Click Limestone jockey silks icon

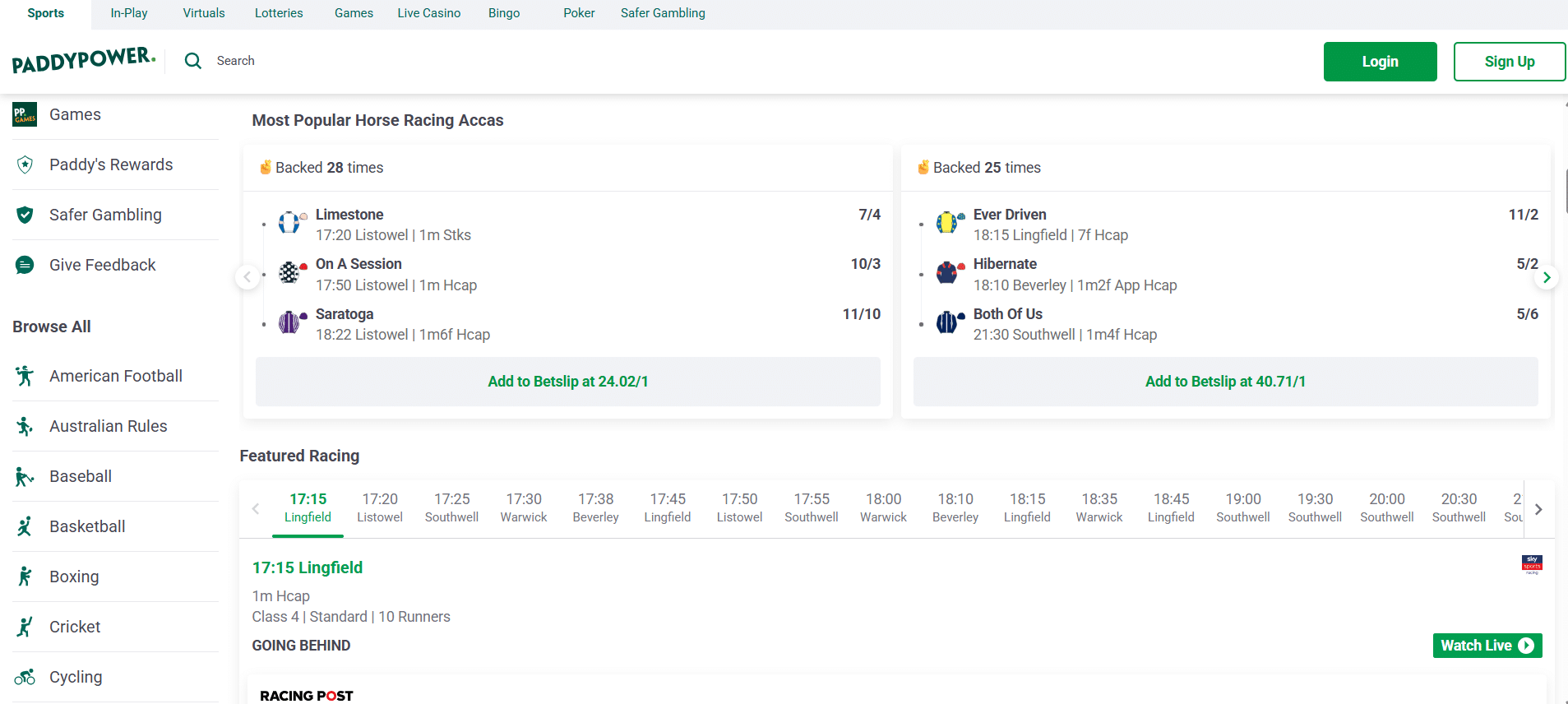click(292, 222)
